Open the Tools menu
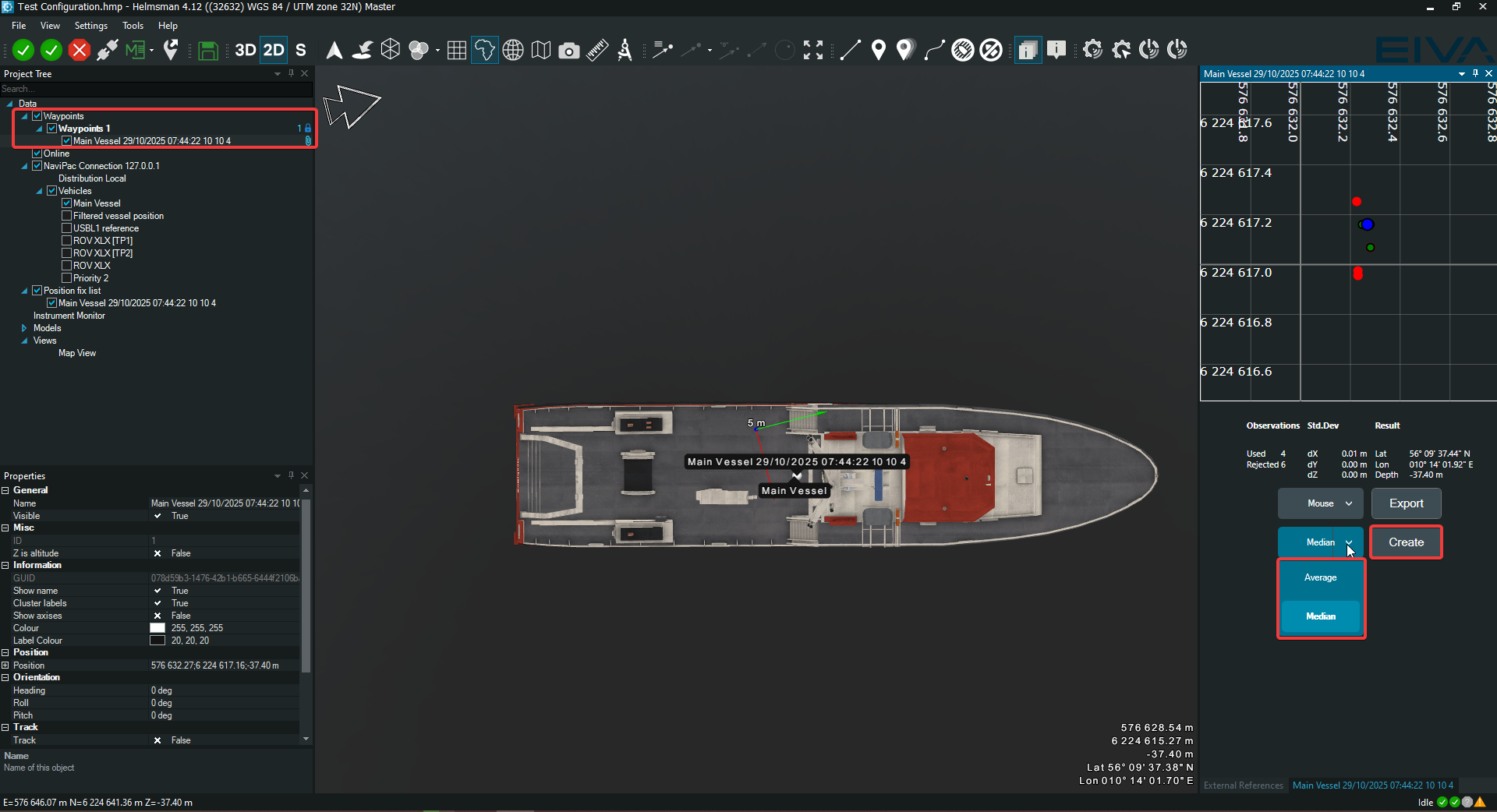 coord(133,26)
